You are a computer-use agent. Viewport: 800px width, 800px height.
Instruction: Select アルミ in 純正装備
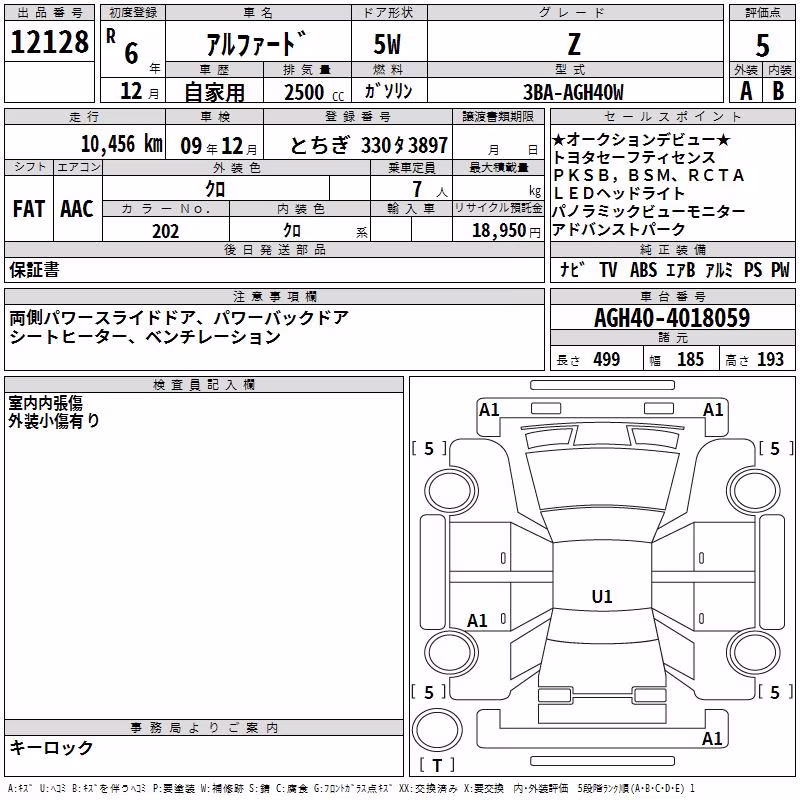pos(719,269)
